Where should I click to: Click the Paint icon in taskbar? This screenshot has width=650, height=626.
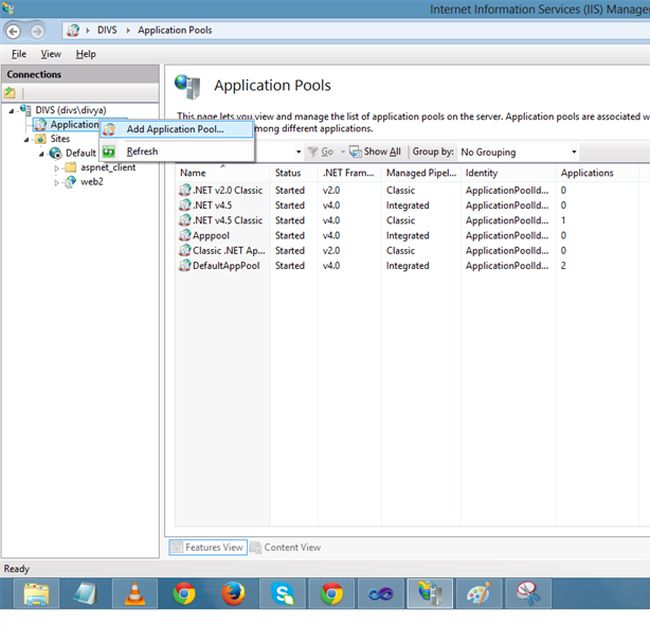click(479, 594)
